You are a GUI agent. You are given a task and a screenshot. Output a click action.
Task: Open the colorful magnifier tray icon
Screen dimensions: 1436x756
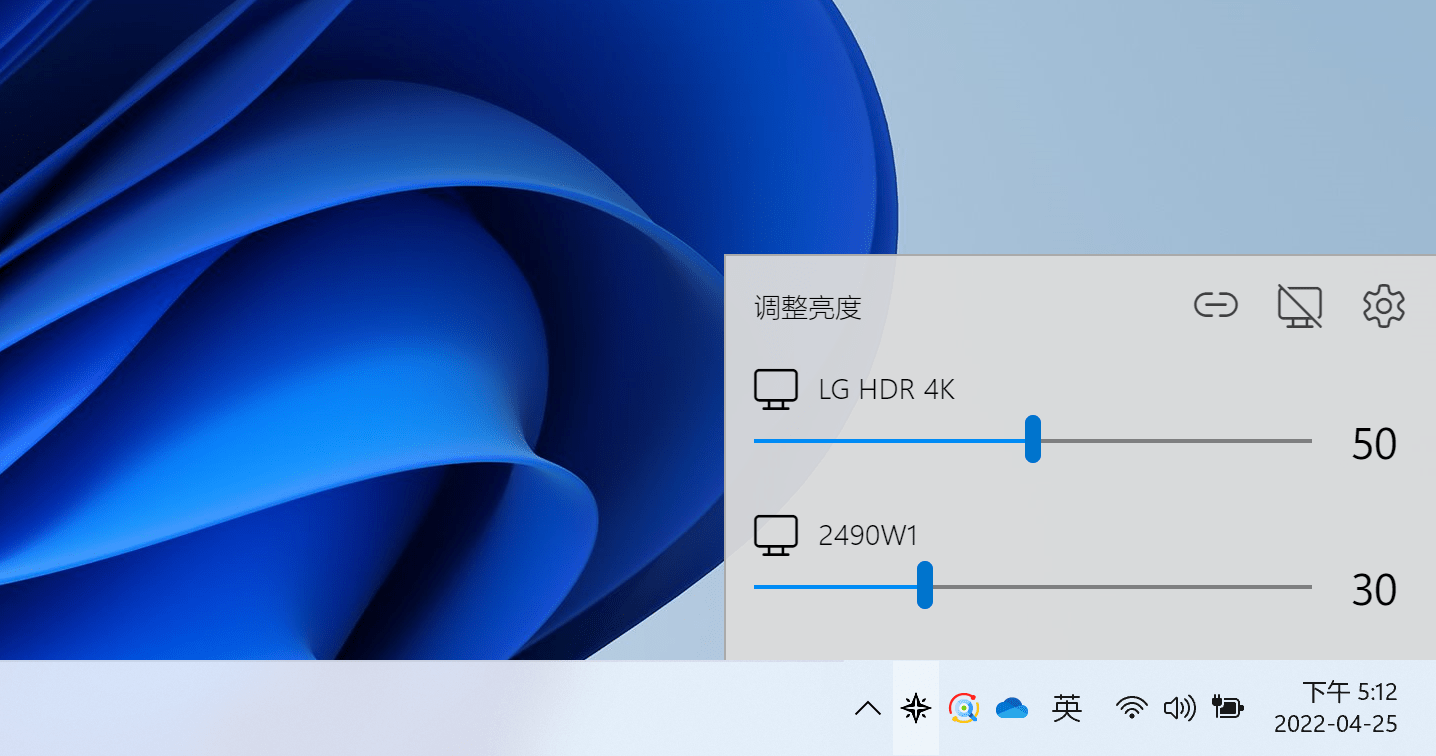coord(963,709)
